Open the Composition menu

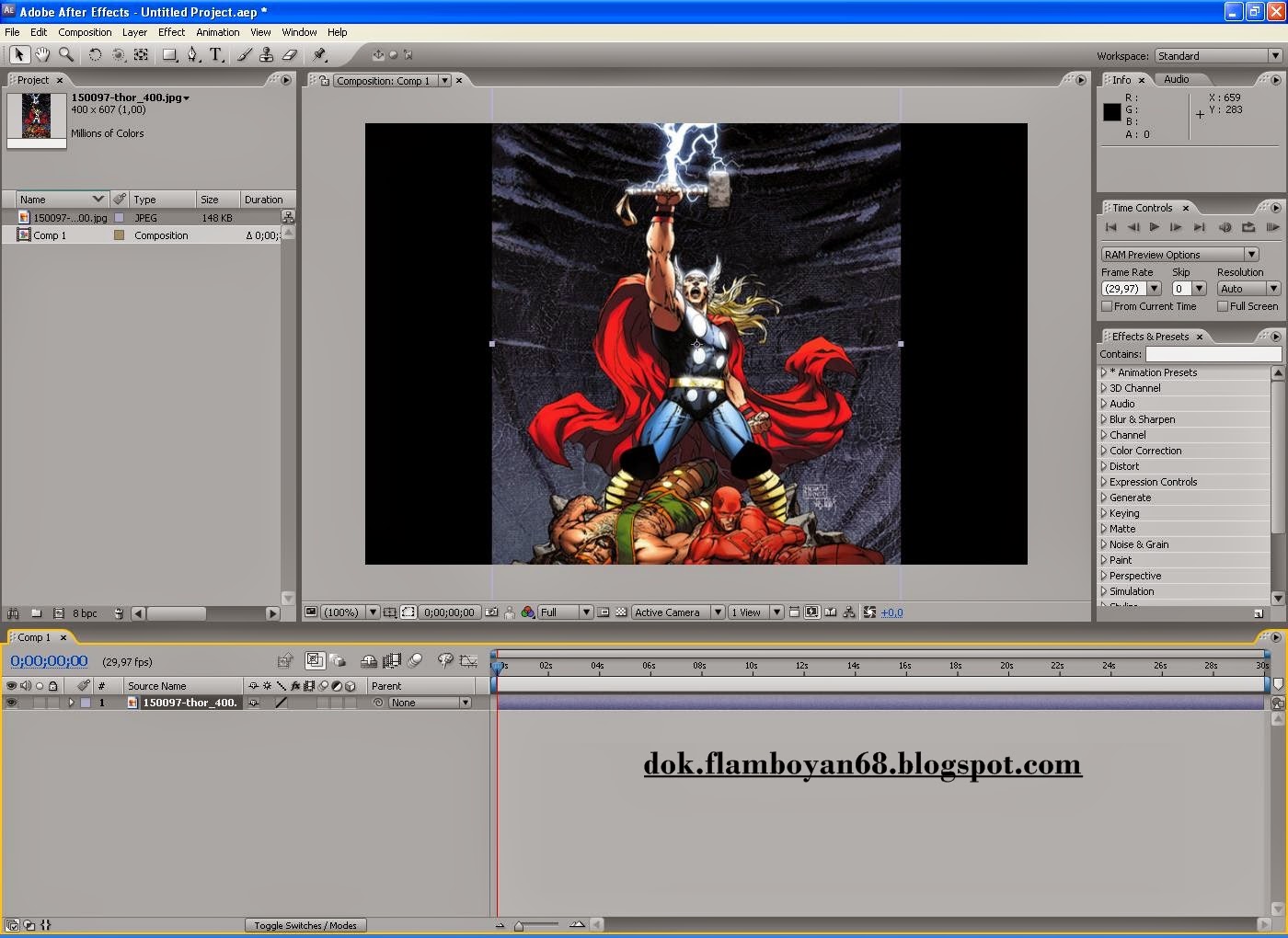pyautogui.click(x=85, y=32)
